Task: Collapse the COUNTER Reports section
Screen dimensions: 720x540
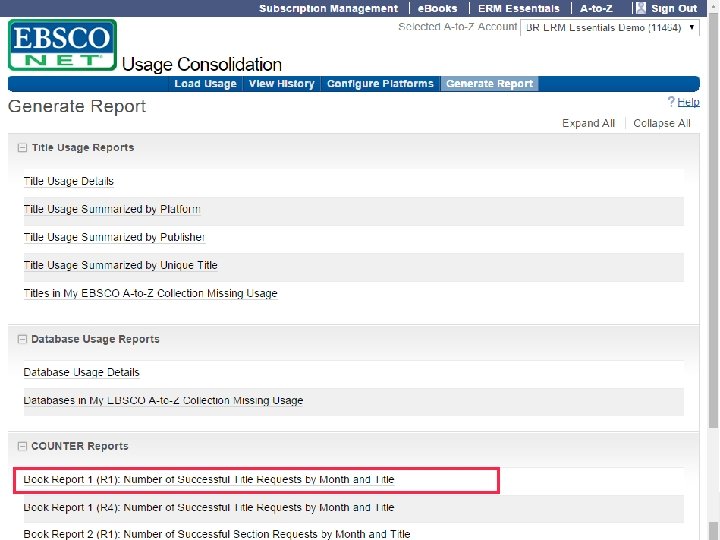Action: (22, 446)
